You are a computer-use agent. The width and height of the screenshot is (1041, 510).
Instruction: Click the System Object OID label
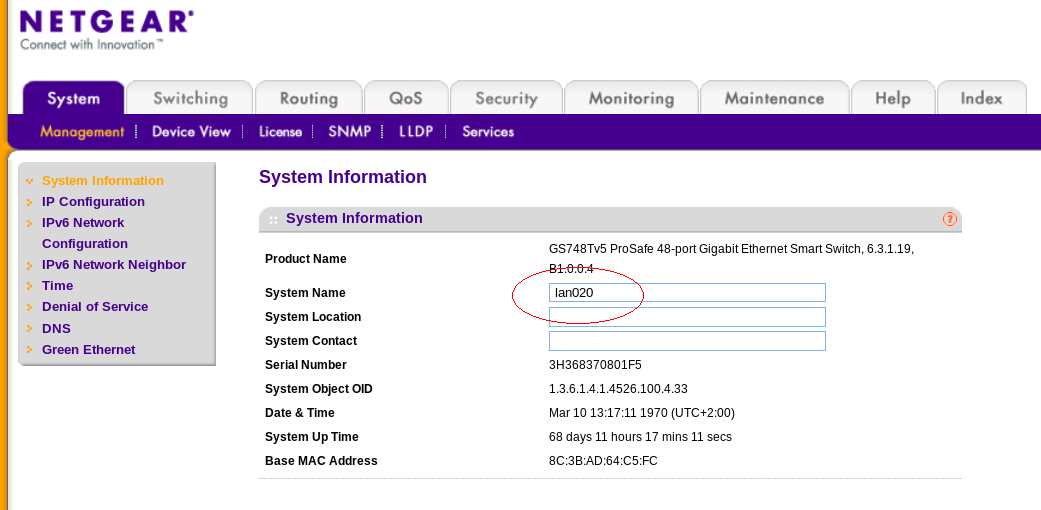[319, 388]
